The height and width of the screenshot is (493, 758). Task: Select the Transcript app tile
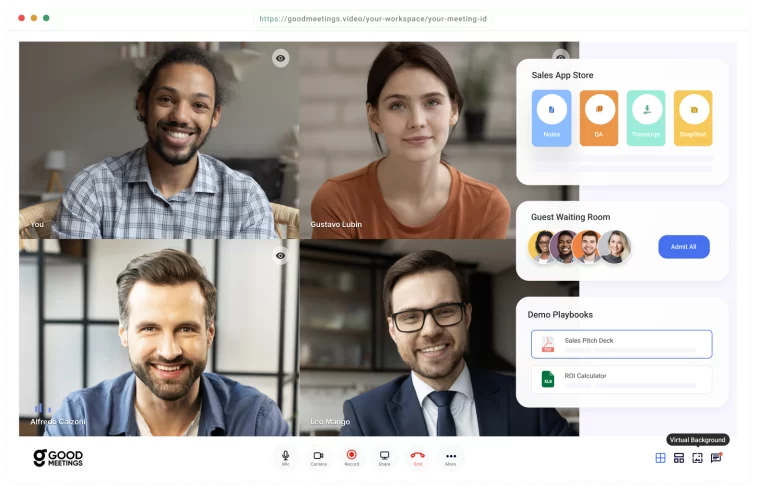[x=646, y=118]
